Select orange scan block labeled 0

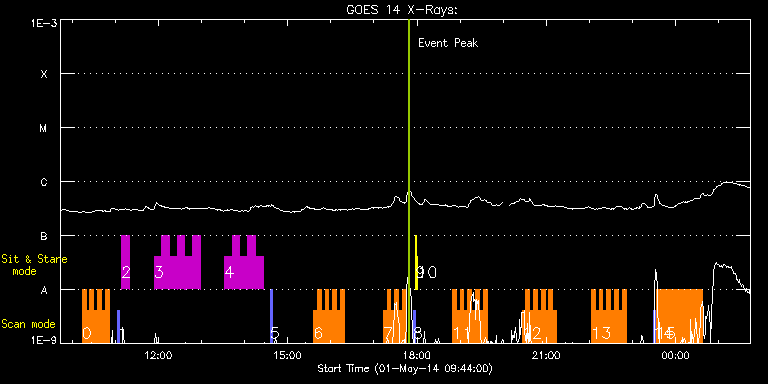point(96,316)
